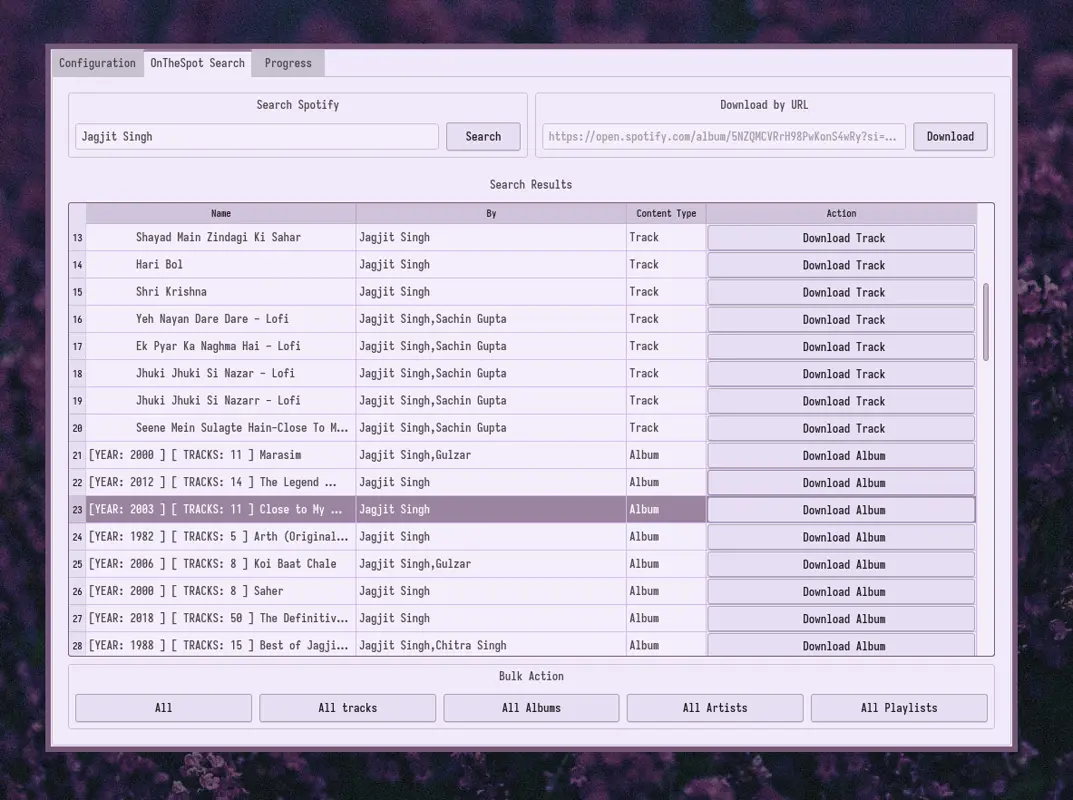Switch to the Configuration tab
Viewport: 1073px width, 800px height.
(97, 62)
